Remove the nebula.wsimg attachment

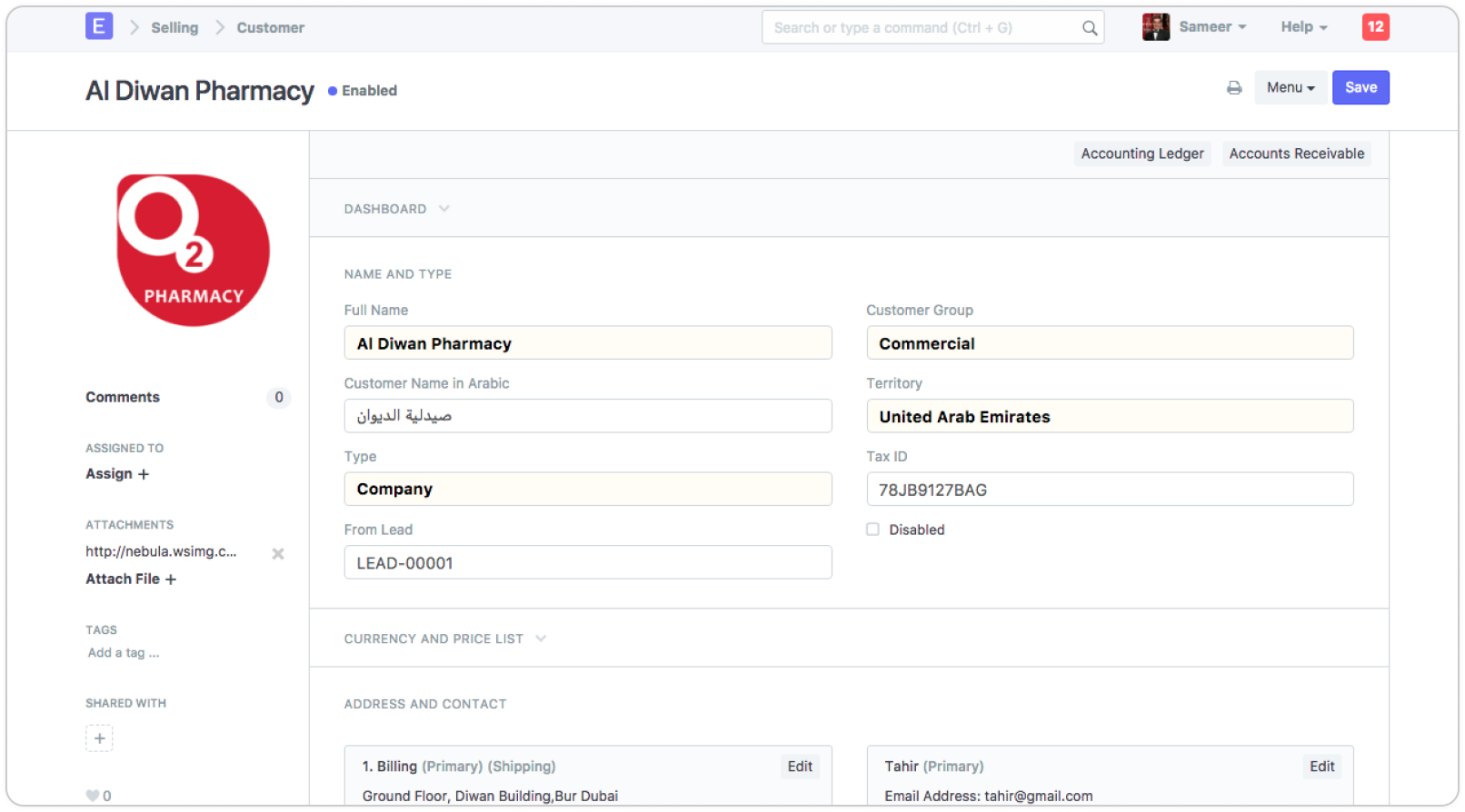click(x=278, y=554)
